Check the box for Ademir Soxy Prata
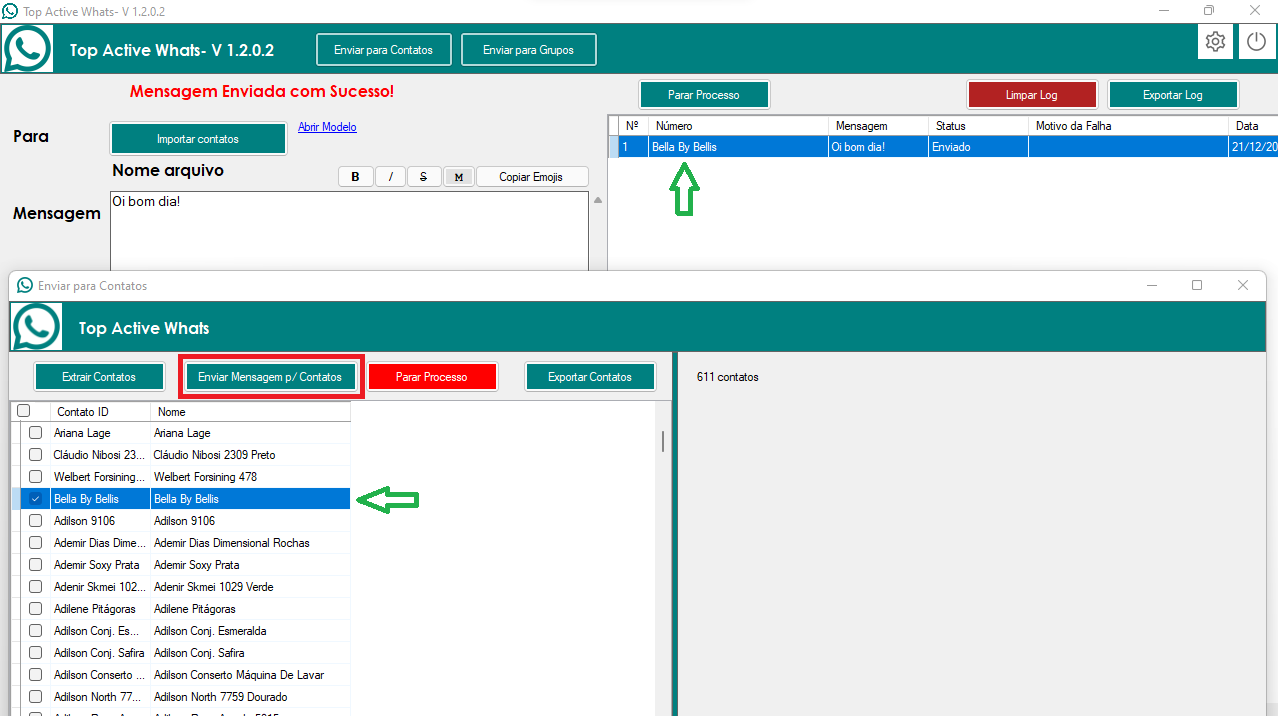Image resolution: width=1278 pixels, height=716 pixels. tap(35, 565)
